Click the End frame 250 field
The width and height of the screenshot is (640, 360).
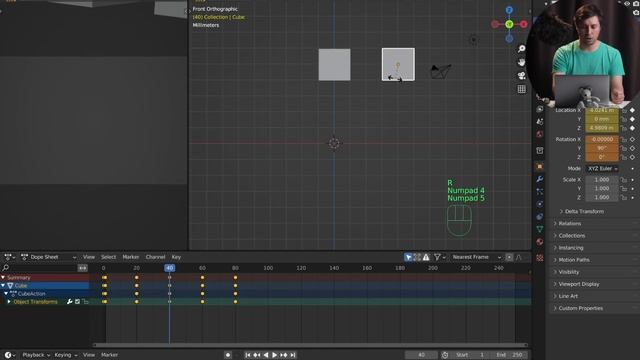coord(509,355)
